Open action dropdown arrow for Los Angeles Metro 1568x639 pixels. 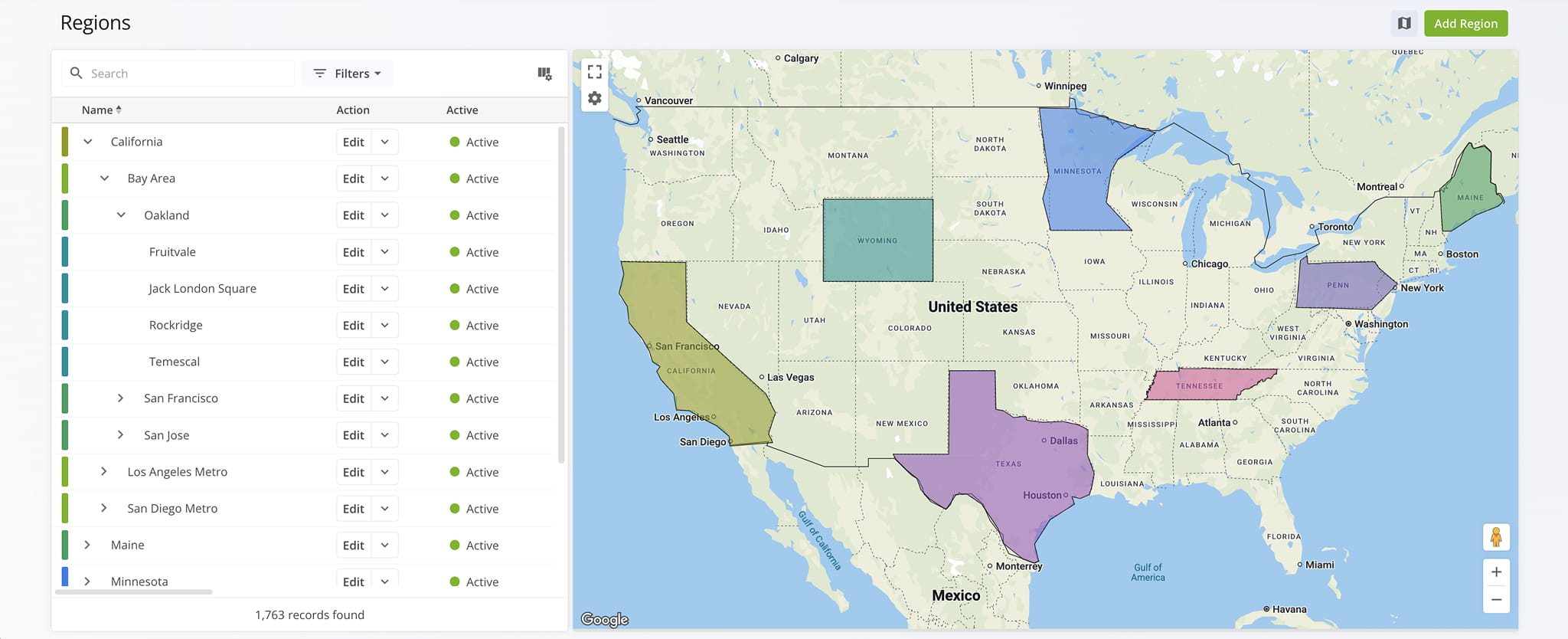click(385, 472)
